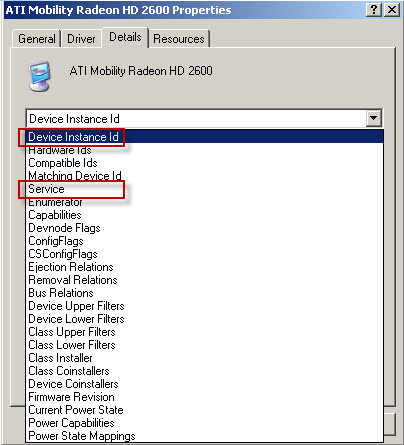Open the Driver tab
Viewport: 404px width, 445px height.
[x=81, y=39]
